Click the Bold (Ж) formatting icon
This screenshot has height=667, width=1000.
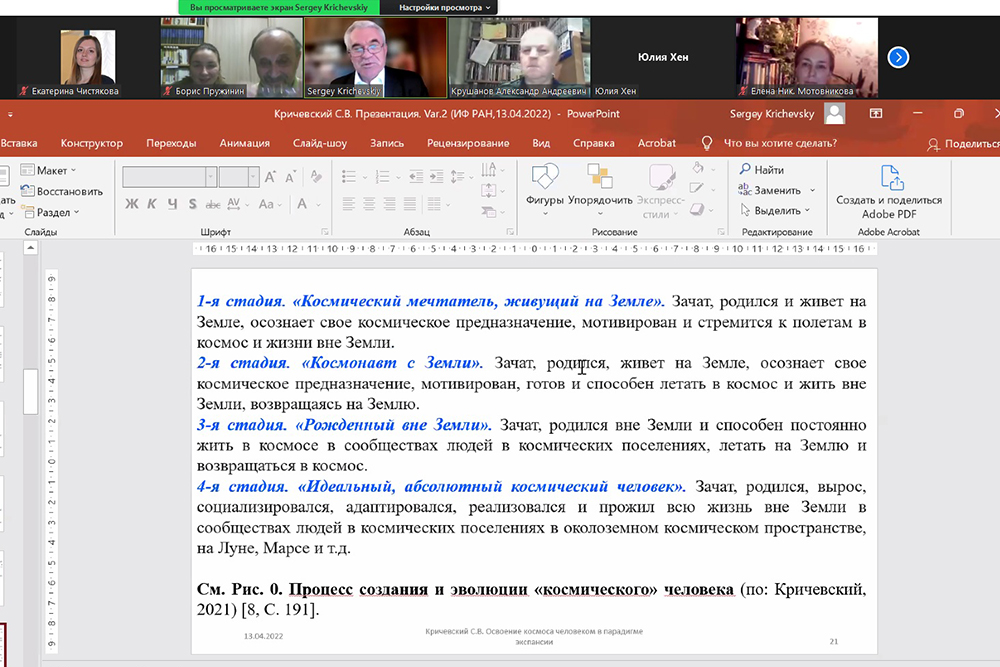(132, 204)
